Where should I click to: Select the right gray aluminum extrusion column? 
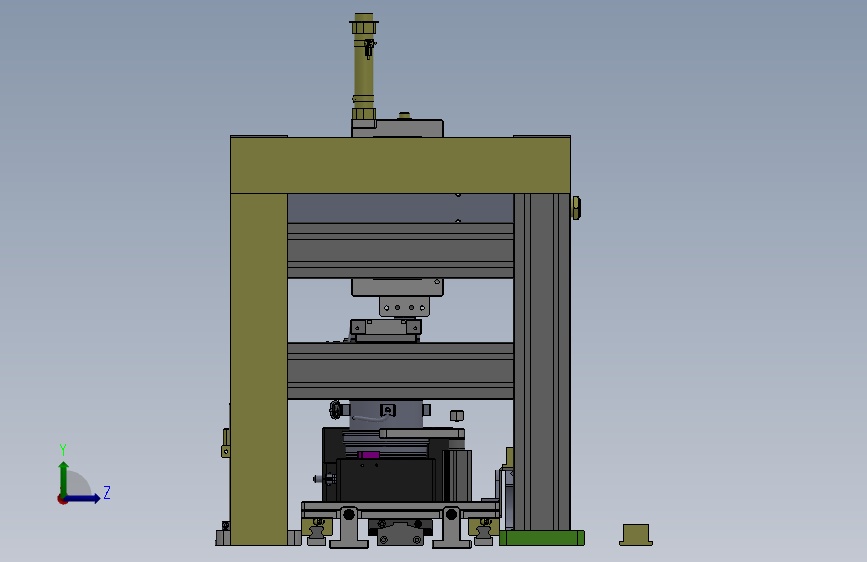click(x=542, y=362)
